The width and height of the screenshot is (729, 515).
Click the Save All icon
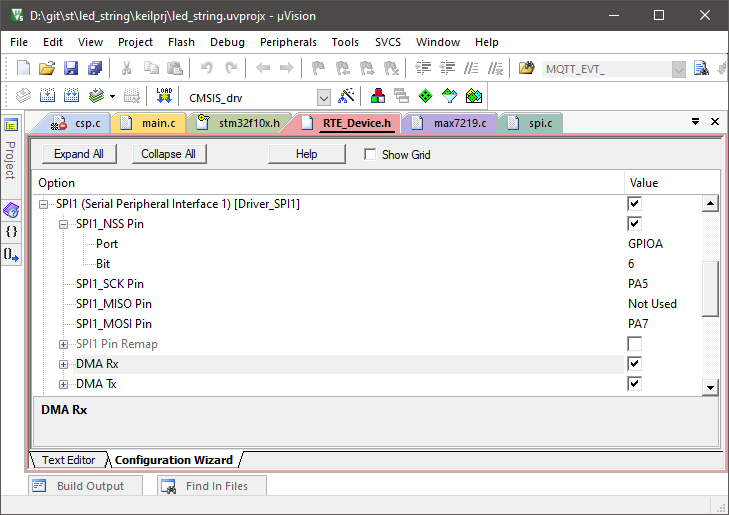point(95,68)
